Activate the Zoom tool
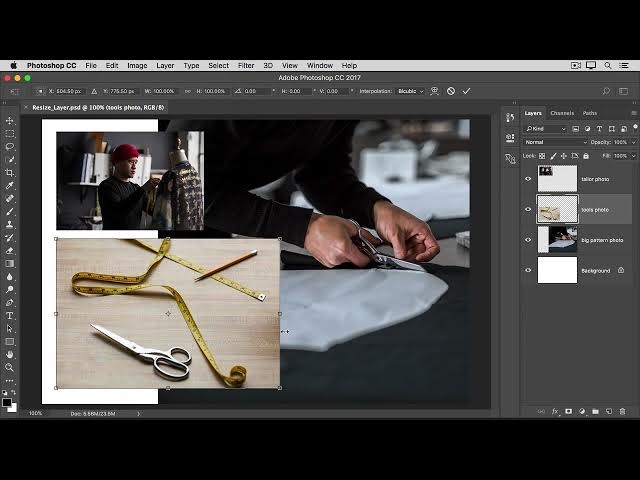640x480 pixels. [10, 367]
